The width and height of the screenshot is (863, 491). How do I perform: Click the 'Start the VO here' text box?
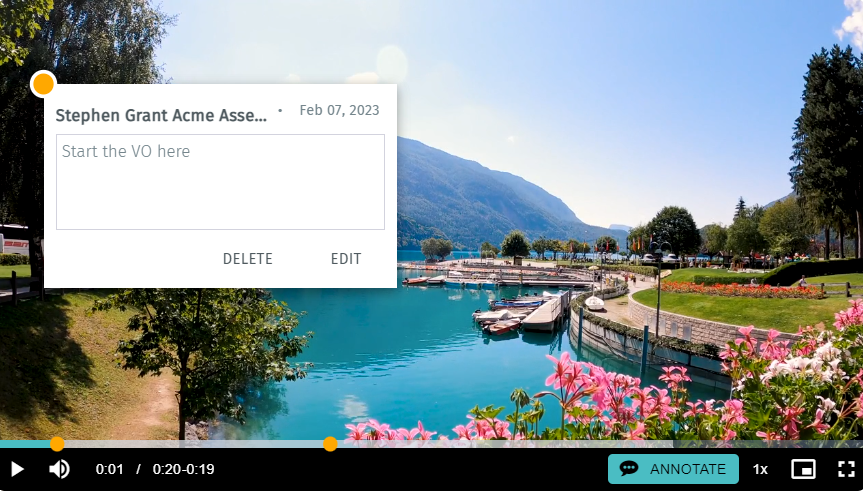(x=220, y=182)
